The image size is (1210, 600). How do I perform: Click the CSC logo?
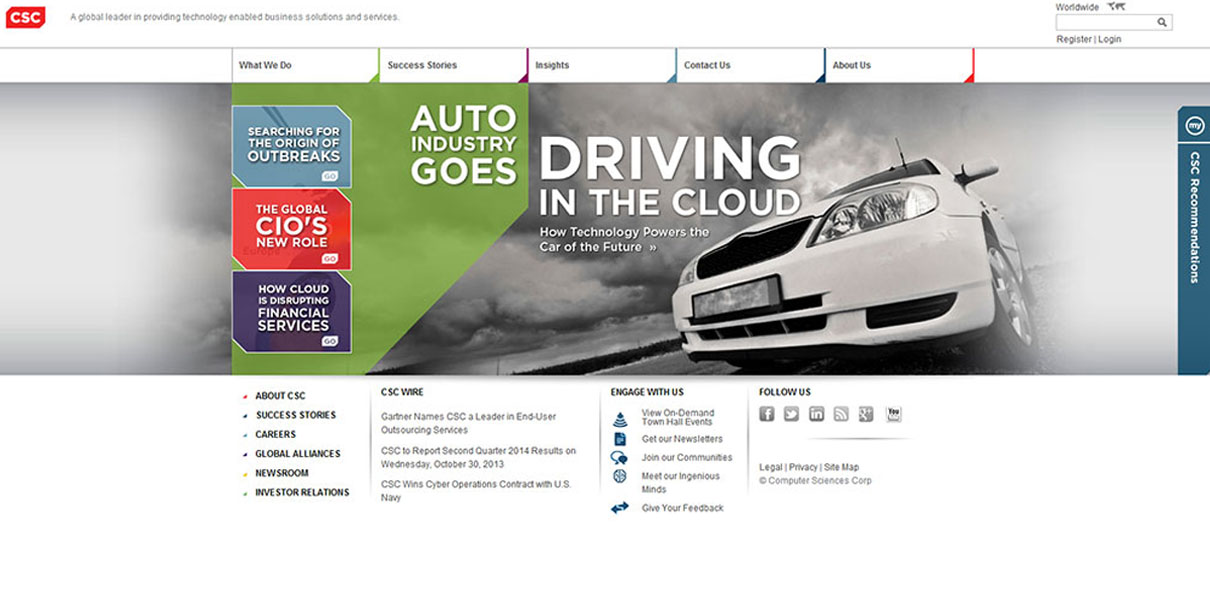25,17
